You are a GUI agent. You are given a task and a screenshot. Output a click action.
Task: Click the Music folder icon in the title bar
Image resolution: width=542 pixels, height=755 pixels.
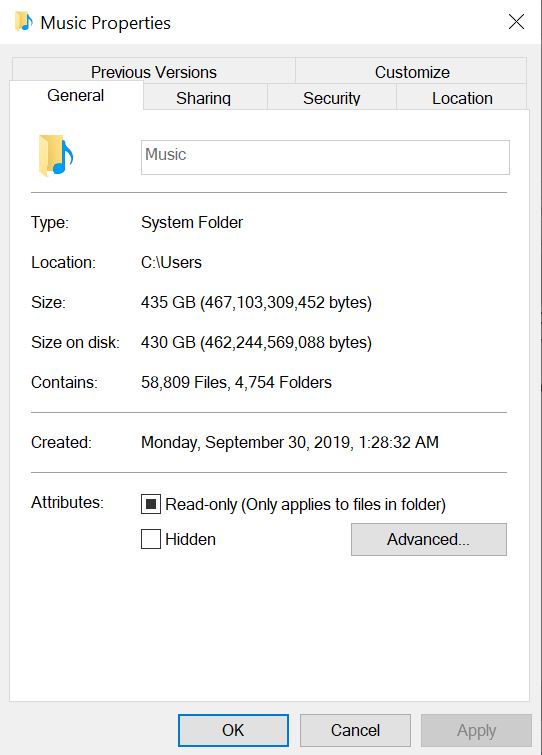pos(24,22)
